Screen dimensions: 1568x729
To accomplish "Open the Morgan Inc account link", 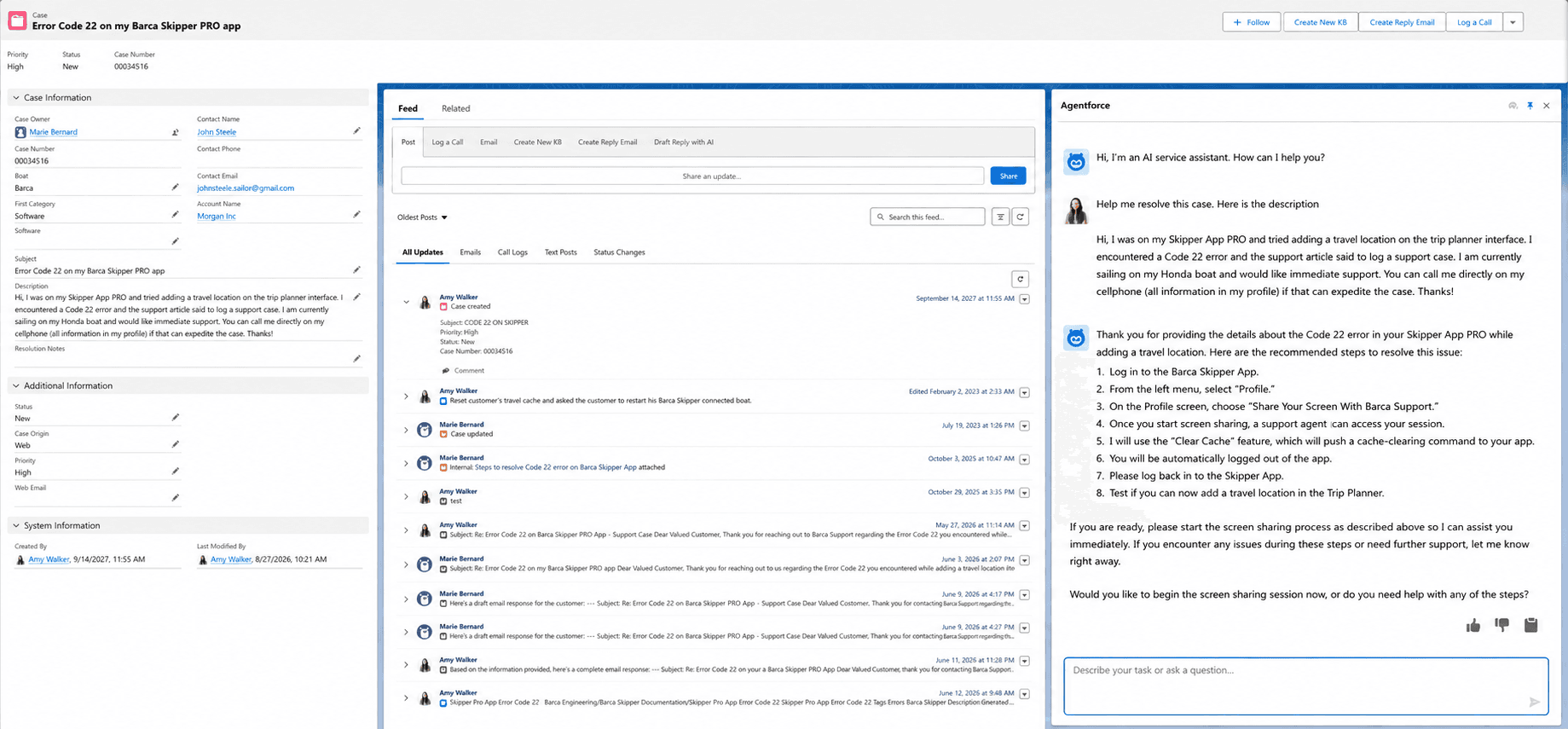I will (217, 217).
